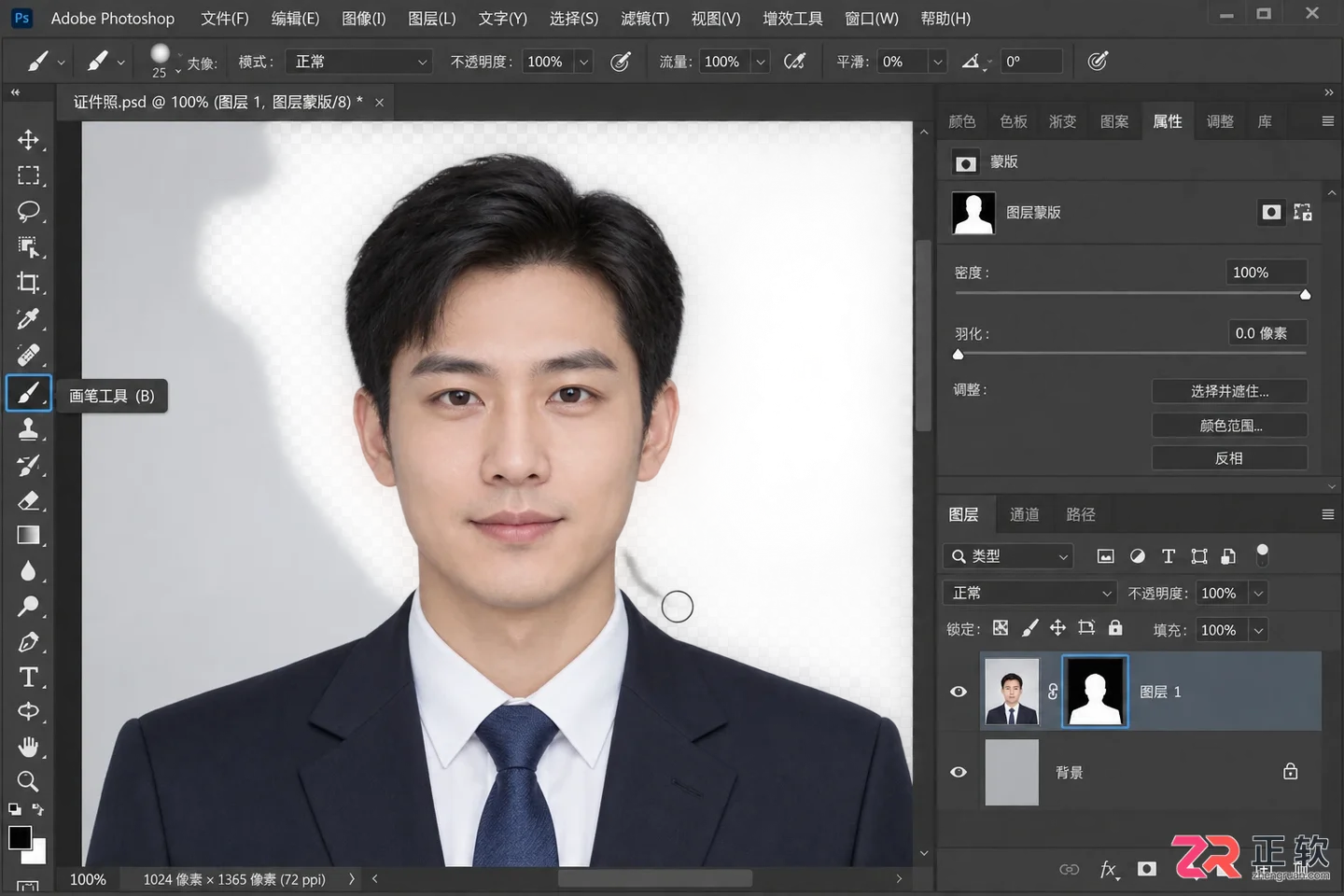
Task: Open the 不透明度 dropdown in options bar
Action: point(584,62)
